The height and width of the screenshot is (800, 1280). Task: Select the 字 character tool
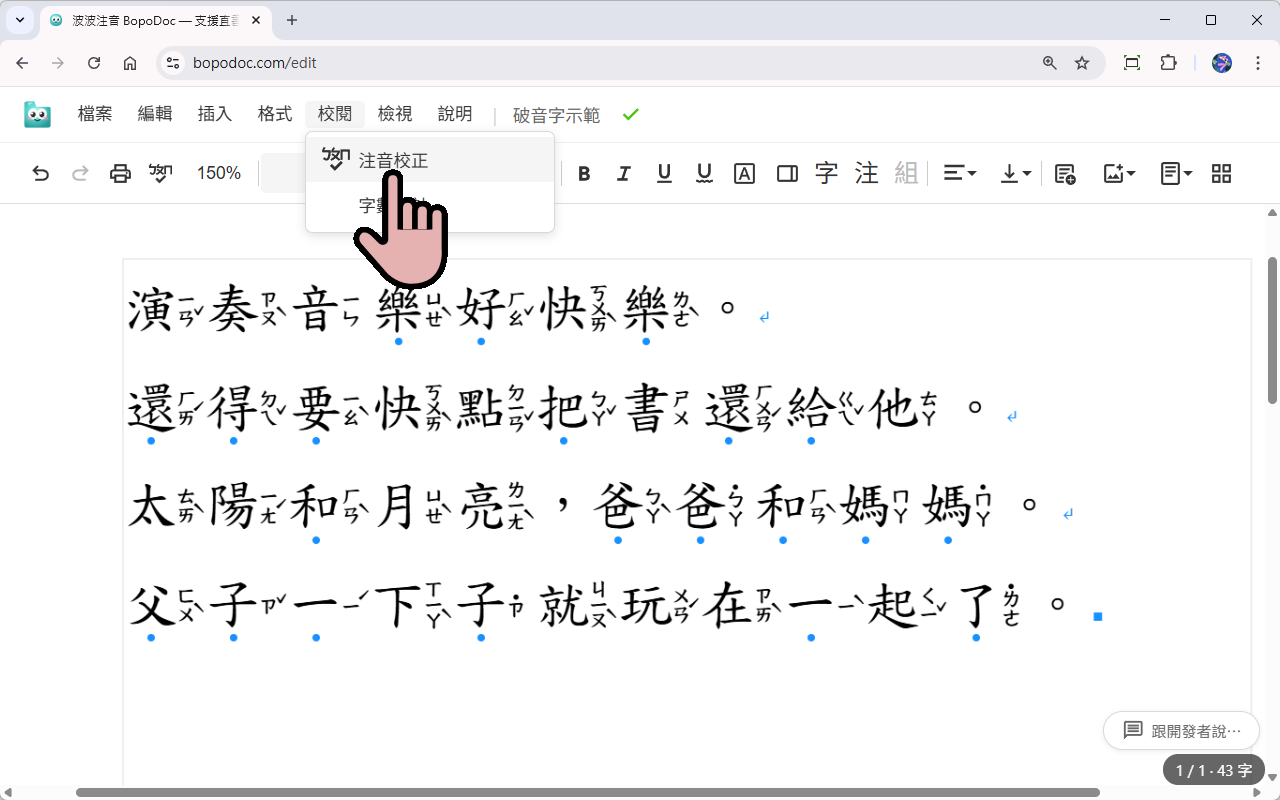point(826,173)
